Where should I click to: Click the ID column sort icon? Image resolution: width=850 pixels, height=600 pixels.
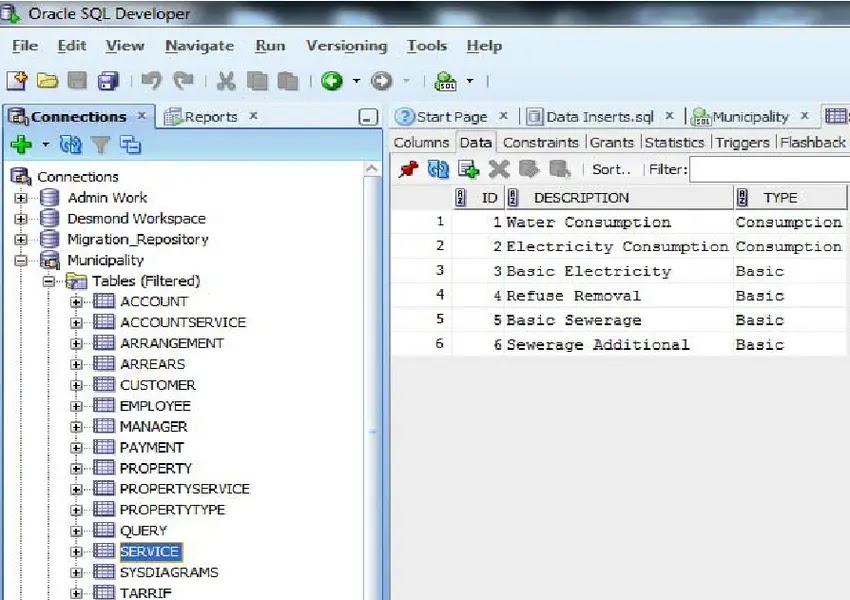click(x=460, y=198)
